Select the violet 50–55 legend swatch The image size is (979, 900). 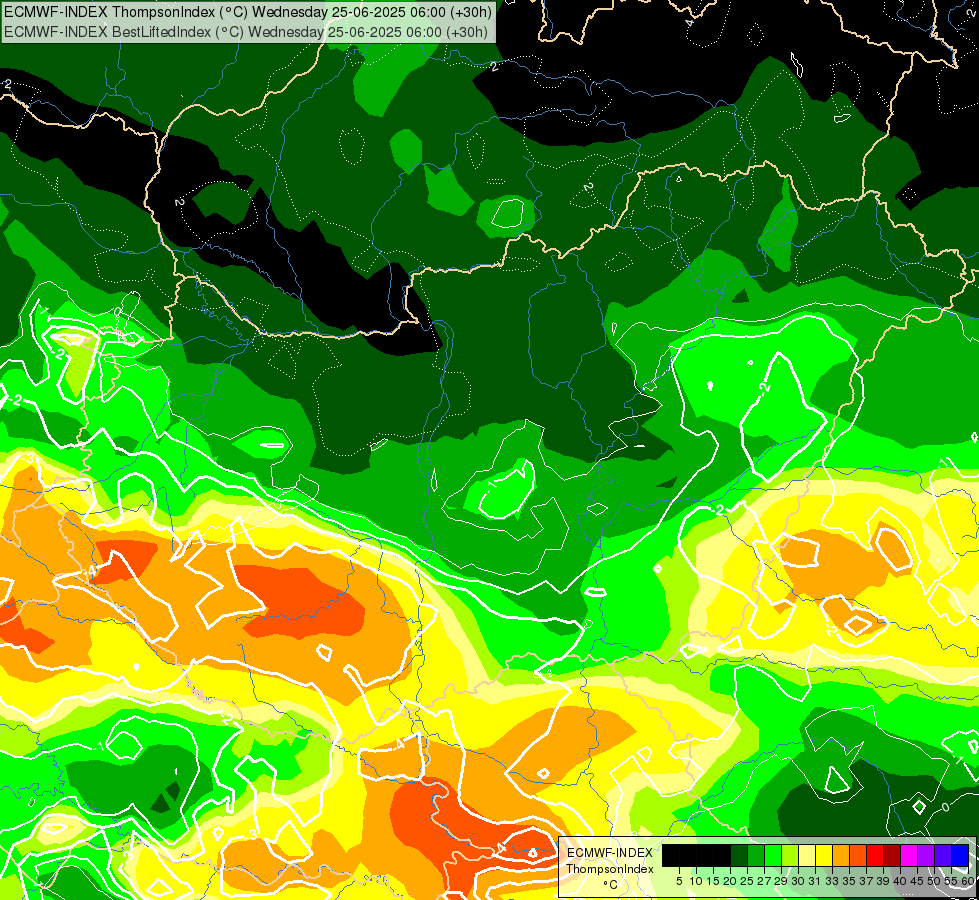tap(943, 855)
